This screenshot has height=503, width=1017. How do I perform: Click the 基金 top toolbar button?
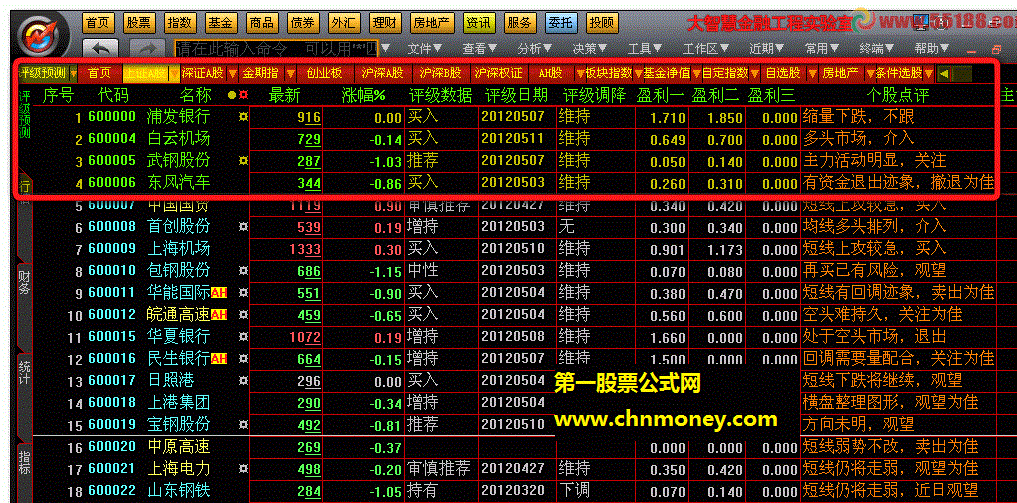tap(220, 23)
